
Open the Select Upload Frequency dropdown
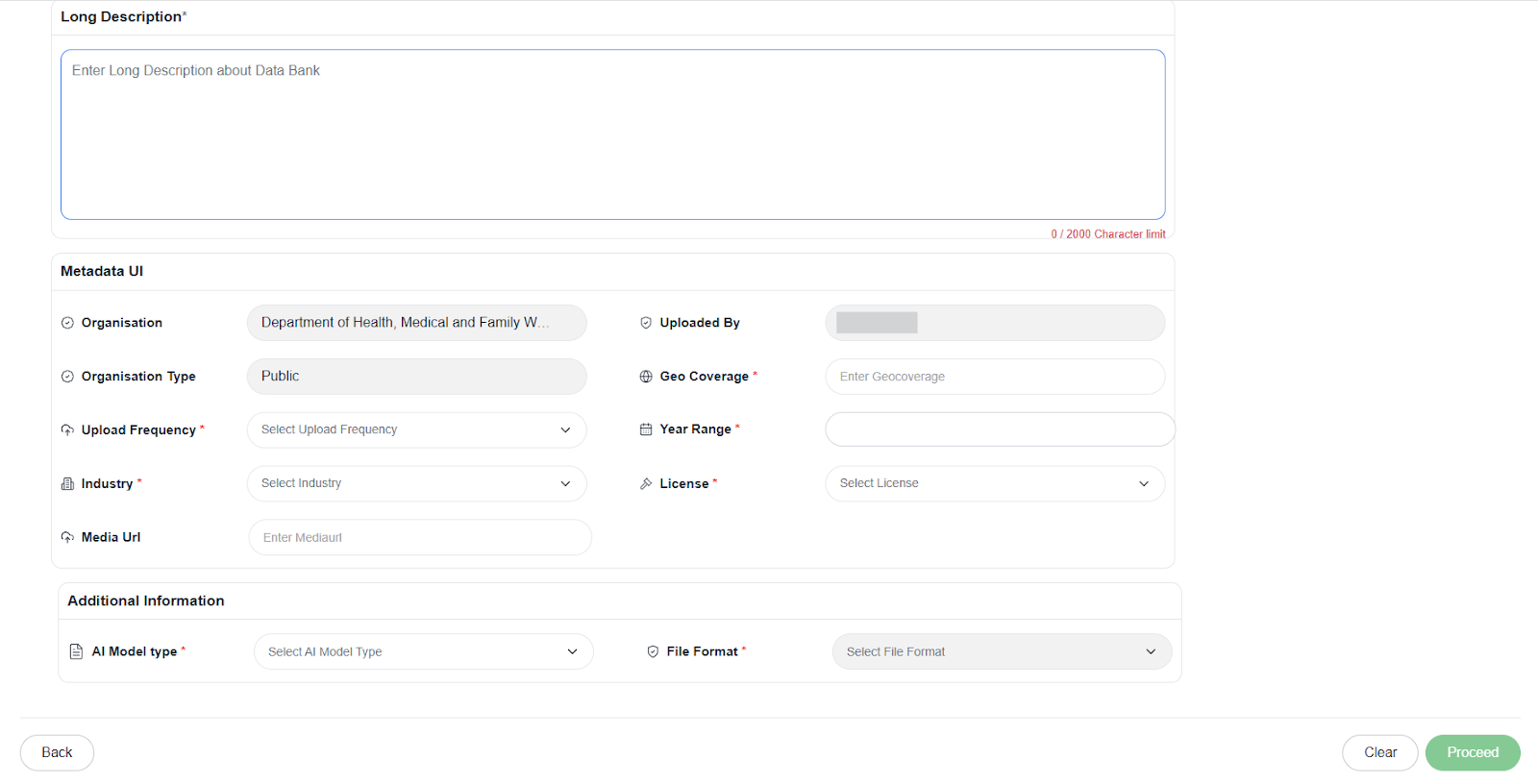coord(416,429)
